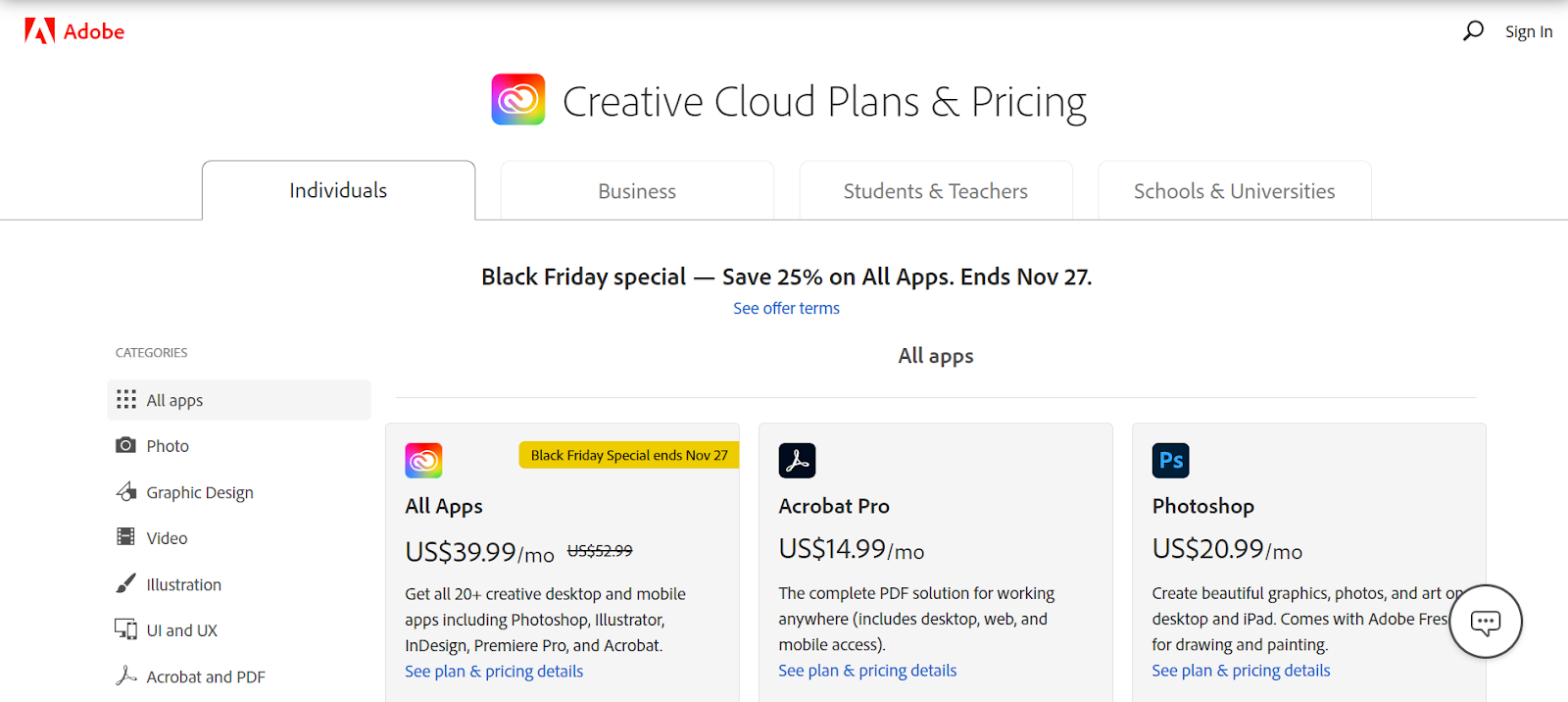Open the See offer terms link
The image size is (1568, 702).
786,308
